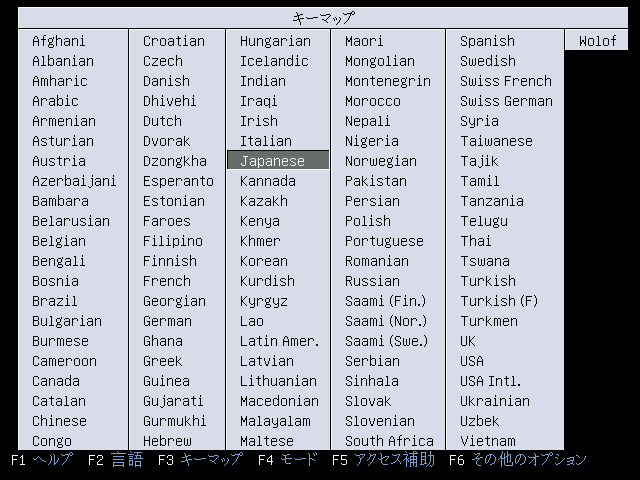The height and width of the screenshot is (480, 640).
Task: Choose USA Intl. keyboard layout
Action: click(491, 381)
